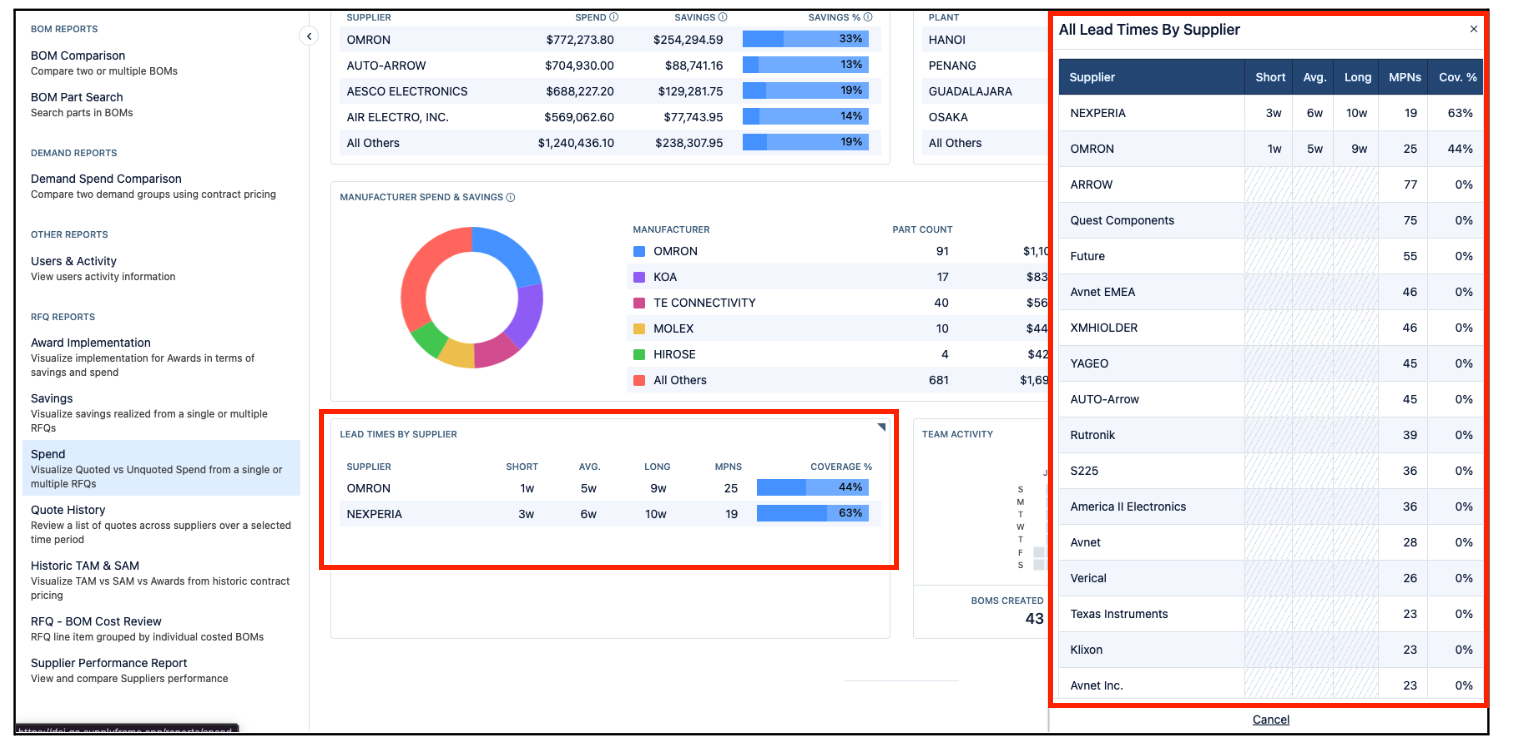Click the OMRON blue legend swatch
The image size is (1513, 749).
(639, 252)
